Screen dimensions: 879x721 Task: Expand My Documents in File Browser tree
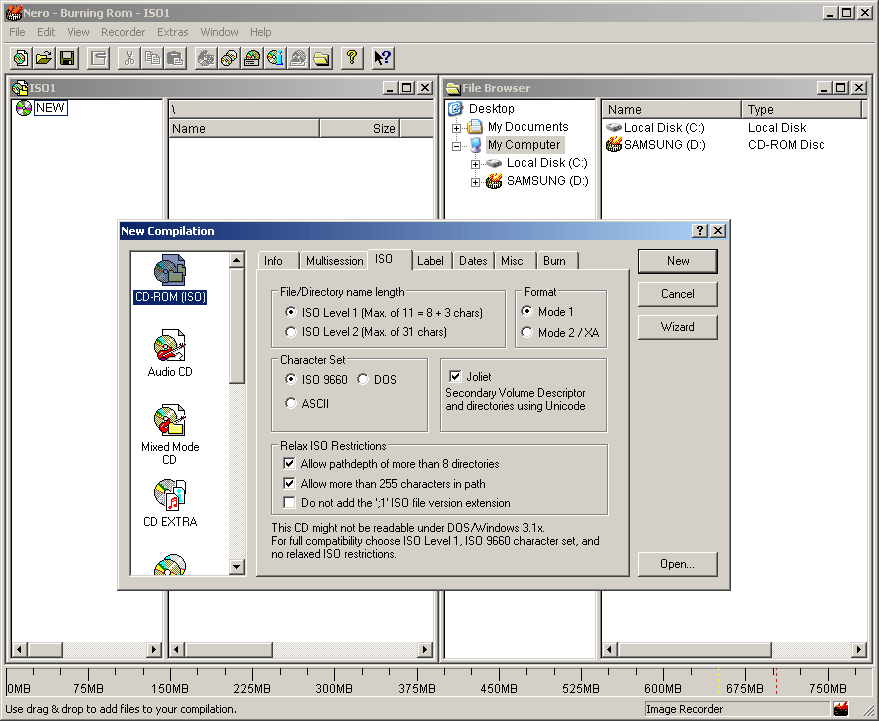pos(456,128)
